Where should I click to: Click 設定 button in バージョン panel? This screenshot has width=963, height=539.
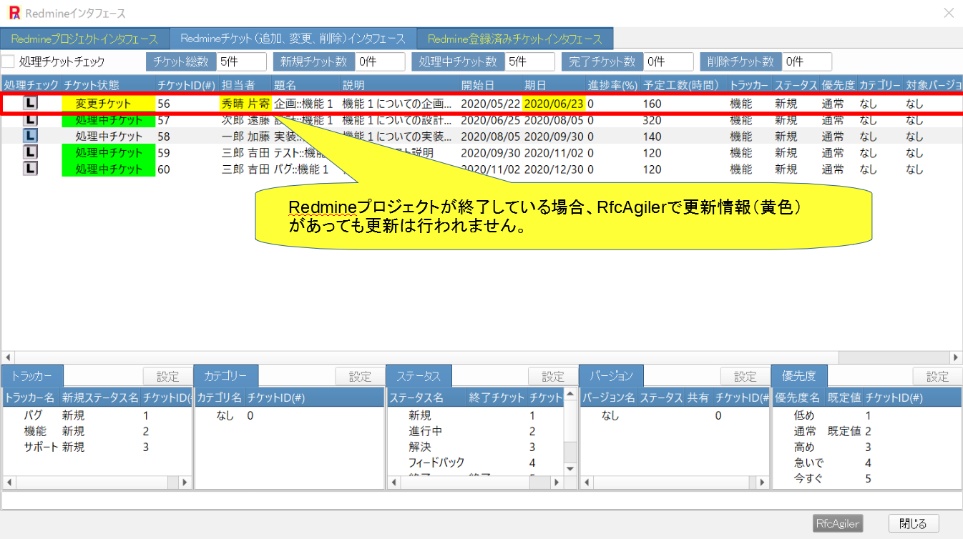[745, 376]
